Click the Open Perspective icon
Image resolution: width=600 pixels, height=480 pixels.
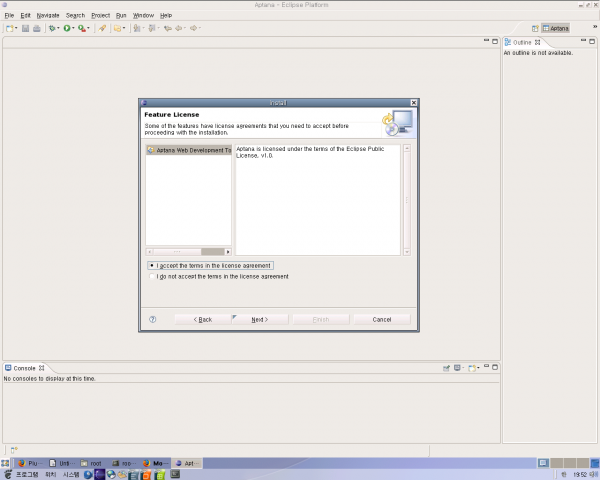point(535,28)
